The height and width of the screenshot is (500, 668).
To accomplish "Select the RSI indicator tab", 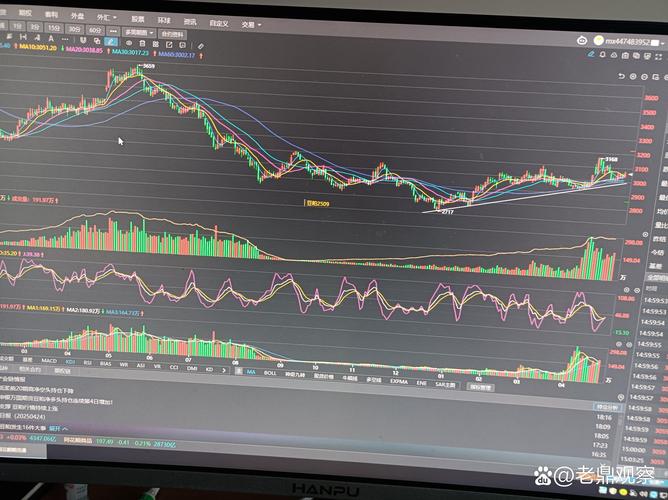I will click(88, 363).
